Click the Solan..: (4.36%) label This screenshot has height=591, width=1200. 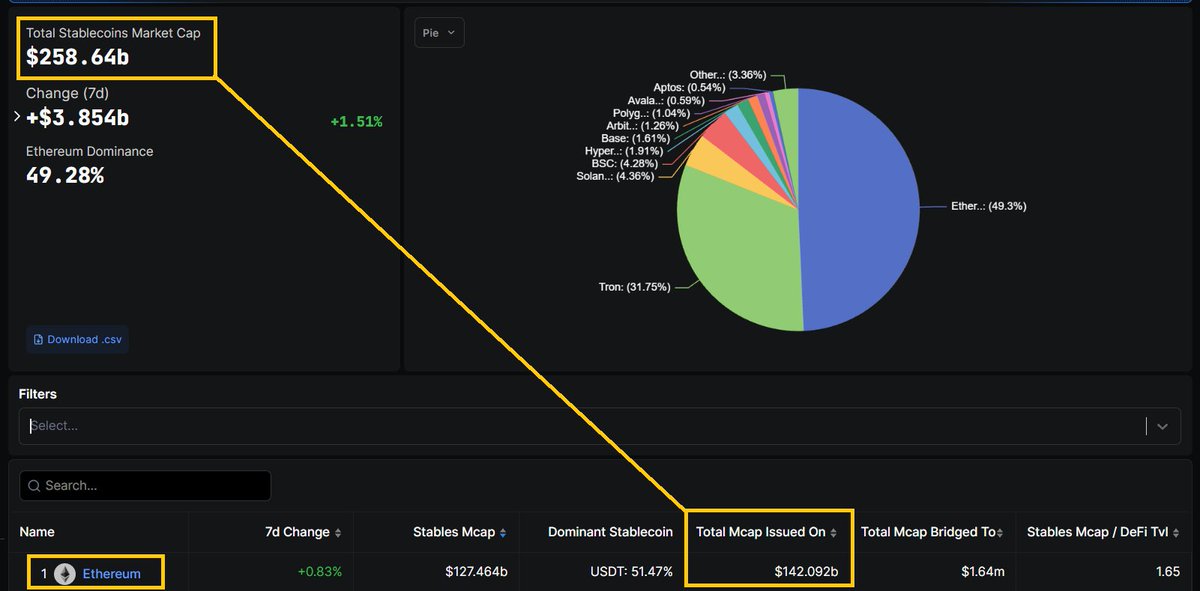click(x=615, y=176)
